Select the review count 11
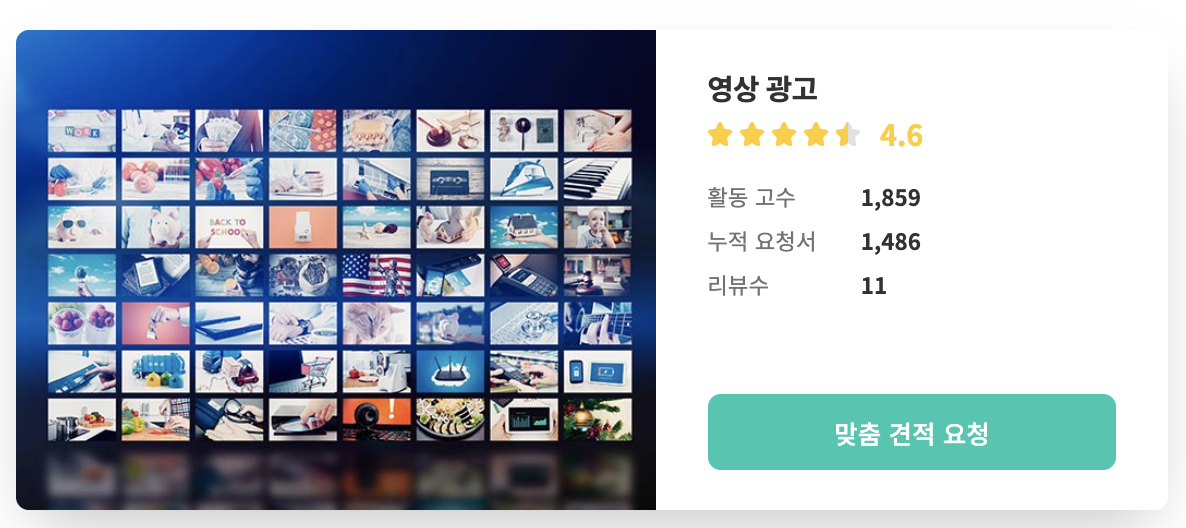 click(874, 286)
